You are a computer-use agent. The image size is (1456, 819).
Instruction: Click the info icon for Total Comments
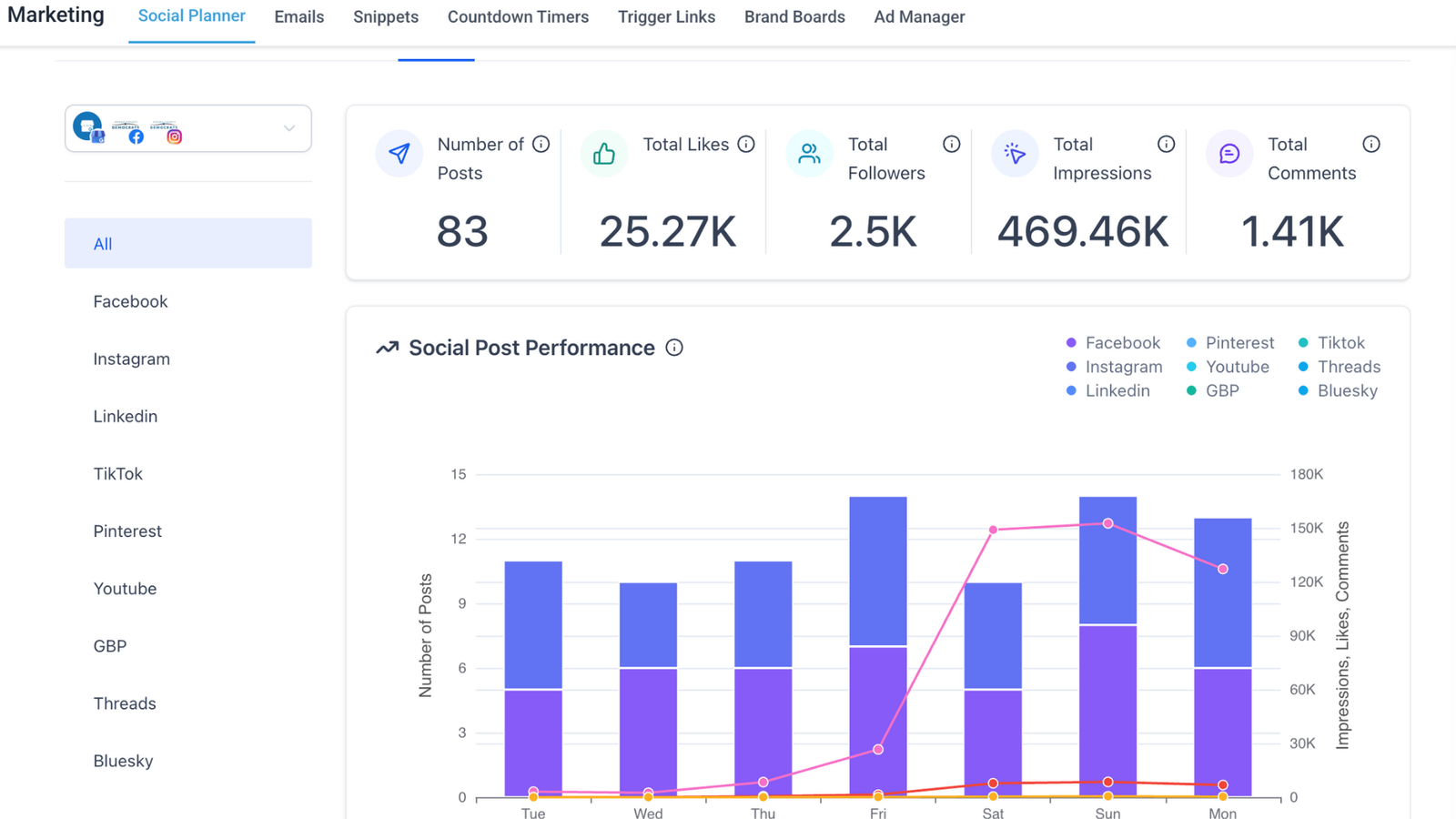point(1370,144)
